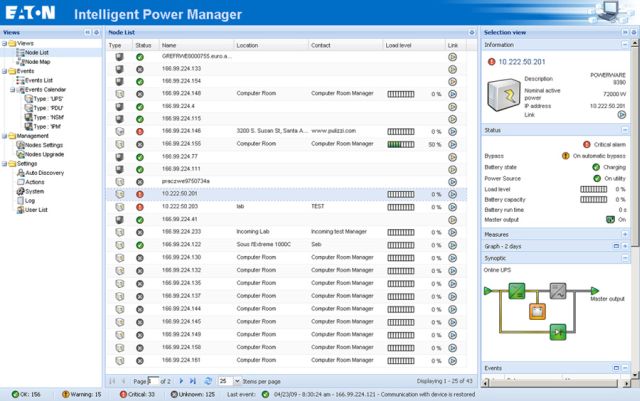Open Node Map view in tree
640x401 pixels.
click(x=36, y=62)
